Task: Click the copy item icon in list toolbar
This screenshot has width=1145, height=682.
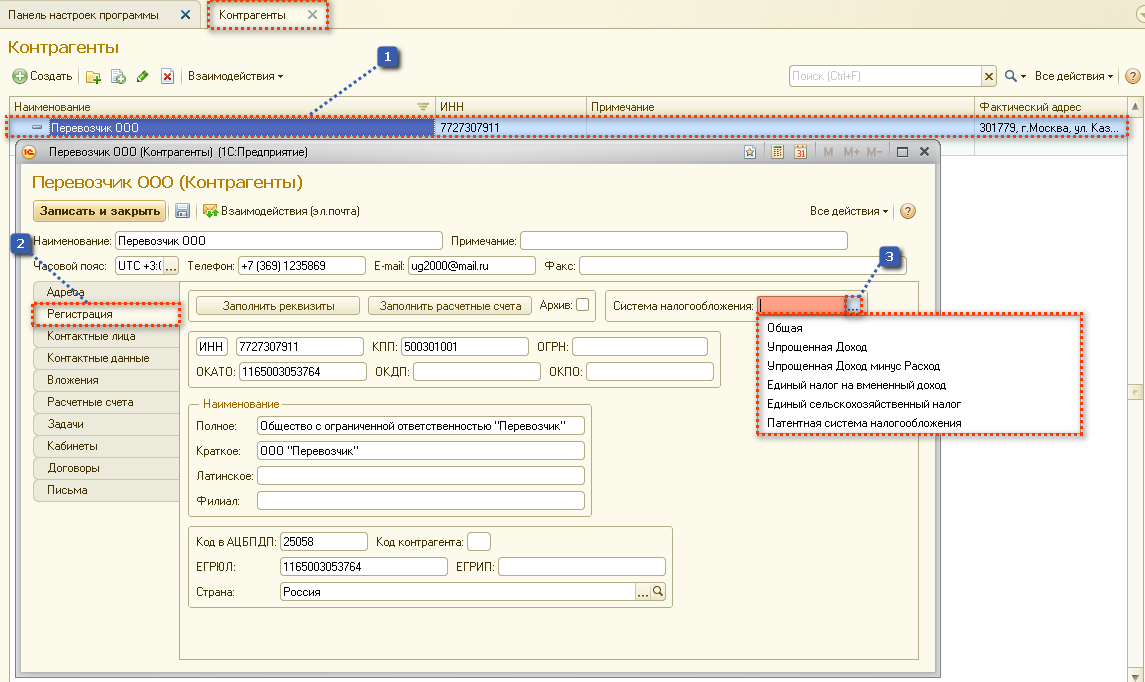Action: 118,76
